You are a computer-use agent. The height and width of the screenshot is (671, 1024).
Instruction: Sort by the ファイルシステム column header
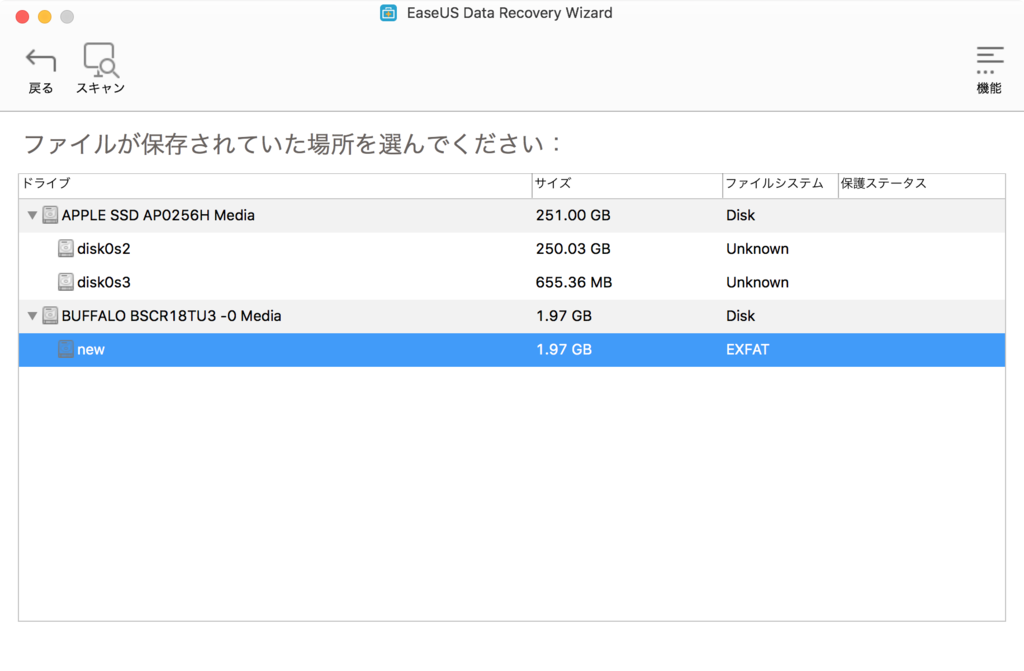tap(780, 184)
